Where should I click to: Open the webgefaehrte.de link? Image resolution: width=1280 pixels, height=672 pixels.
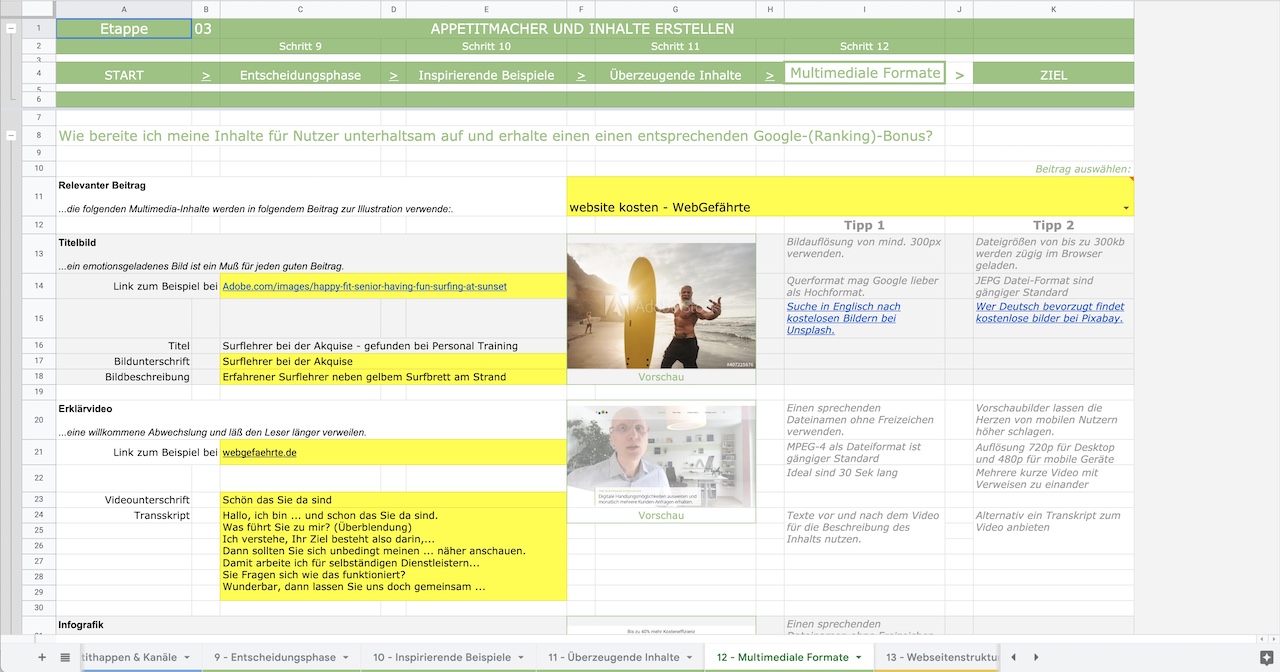point(259,452)
